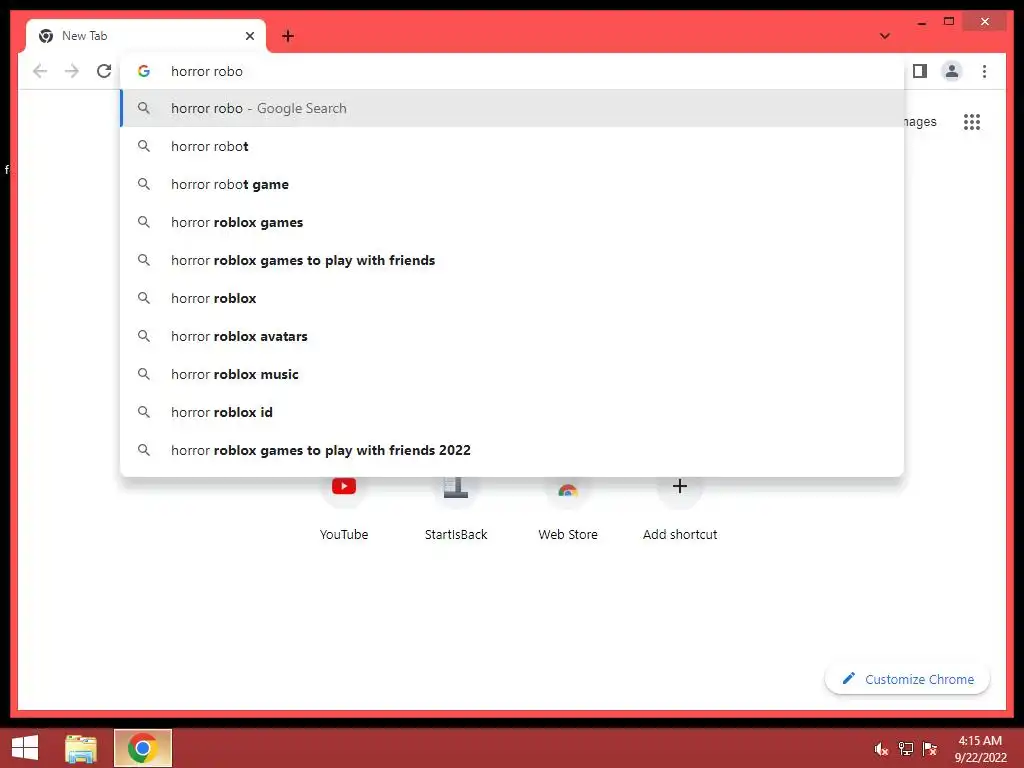Image resolution: width=1024 pixels, height=768 pixels.
Task: Open Chrome's three-dot menu
Action: coord(984,71)
